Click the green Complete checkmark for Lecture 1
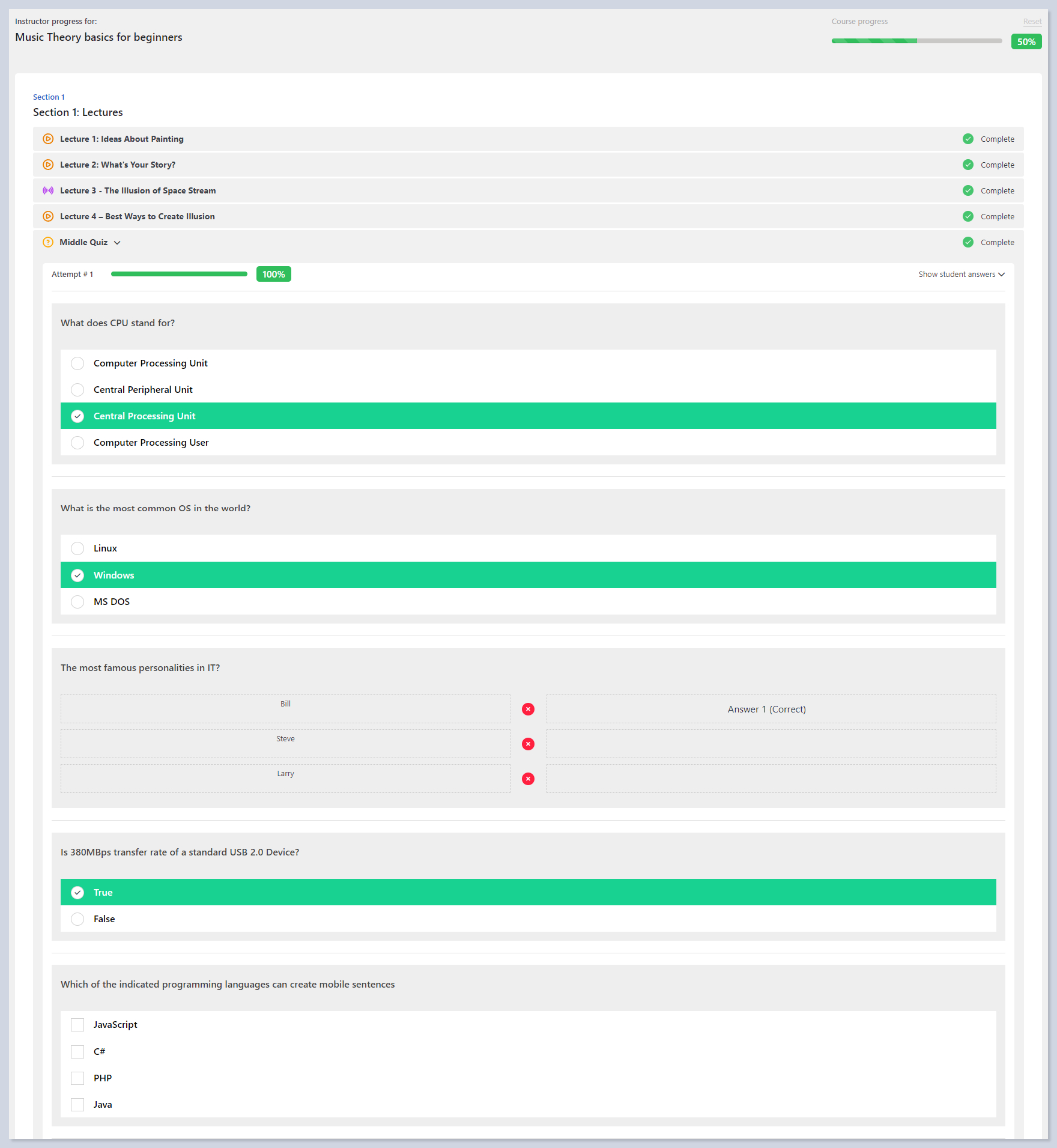This screenshot has height=1148, width=1057. (968, 139)
